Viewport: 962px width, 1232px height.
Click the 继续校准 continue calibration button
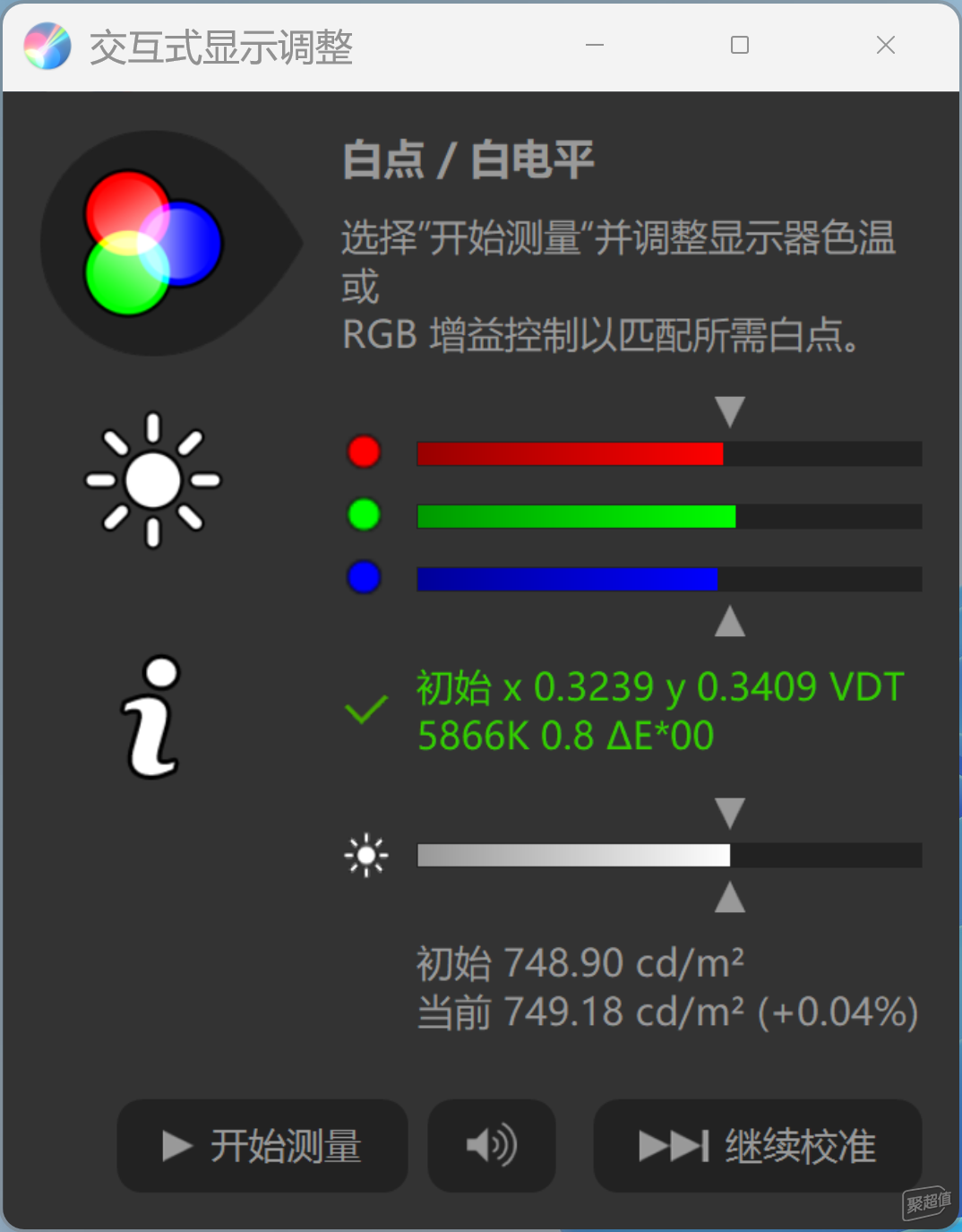758,1145
